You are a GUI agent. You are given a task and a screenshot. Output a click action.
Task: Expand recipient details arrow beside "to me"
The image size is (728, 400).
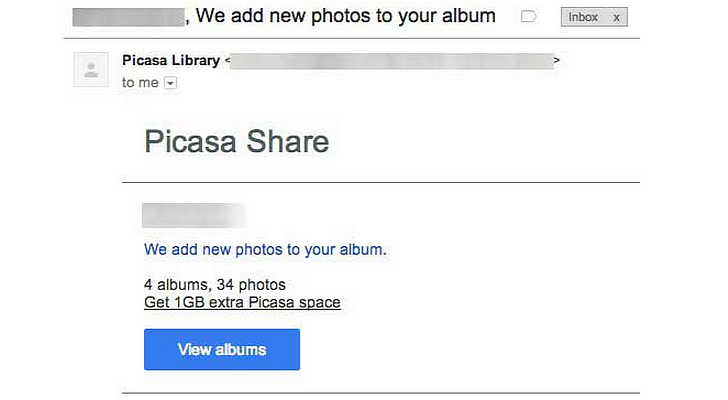(170, 83)
